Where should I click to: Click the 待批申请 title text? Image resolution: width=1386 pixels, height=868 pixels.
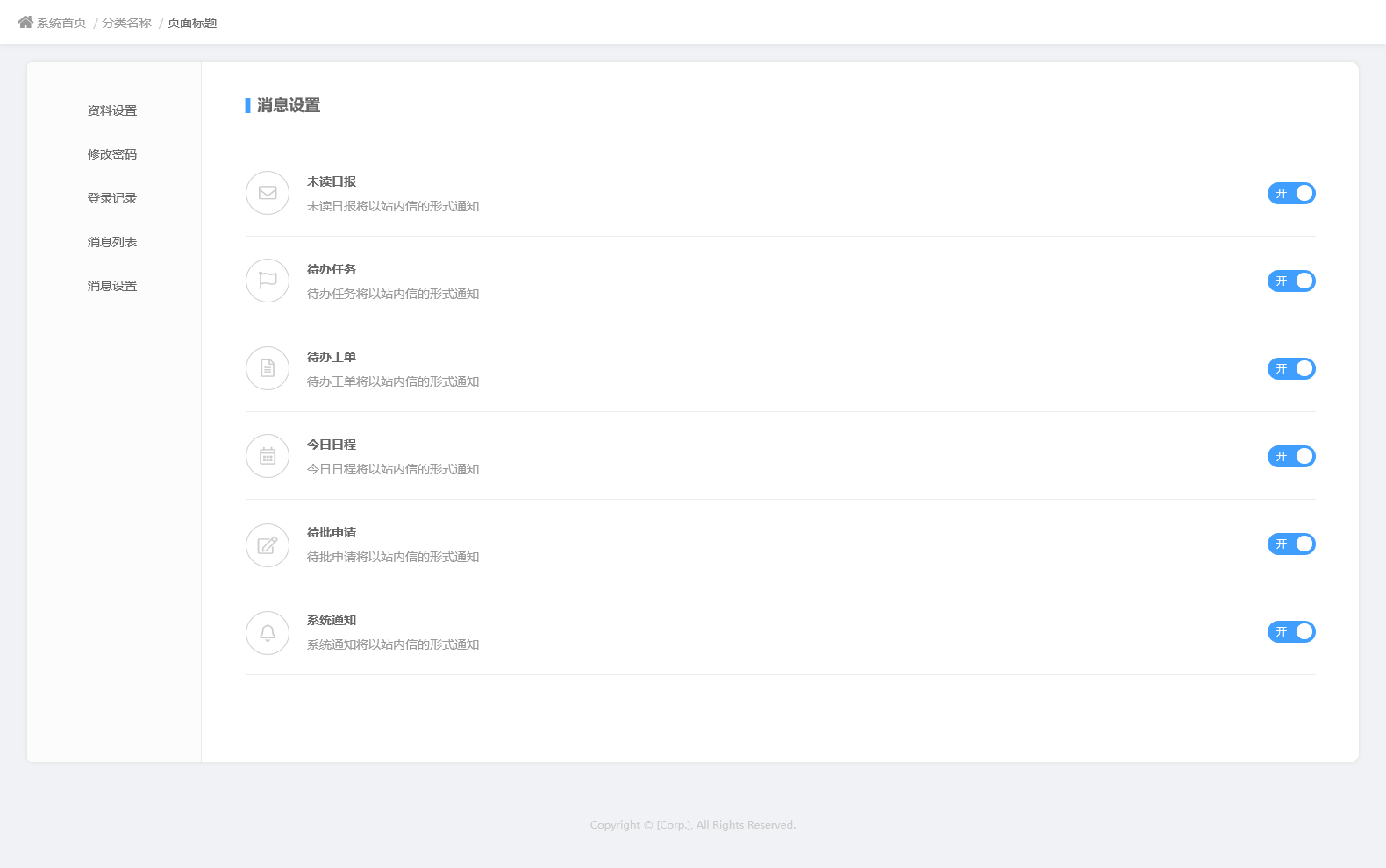point(332,532)
